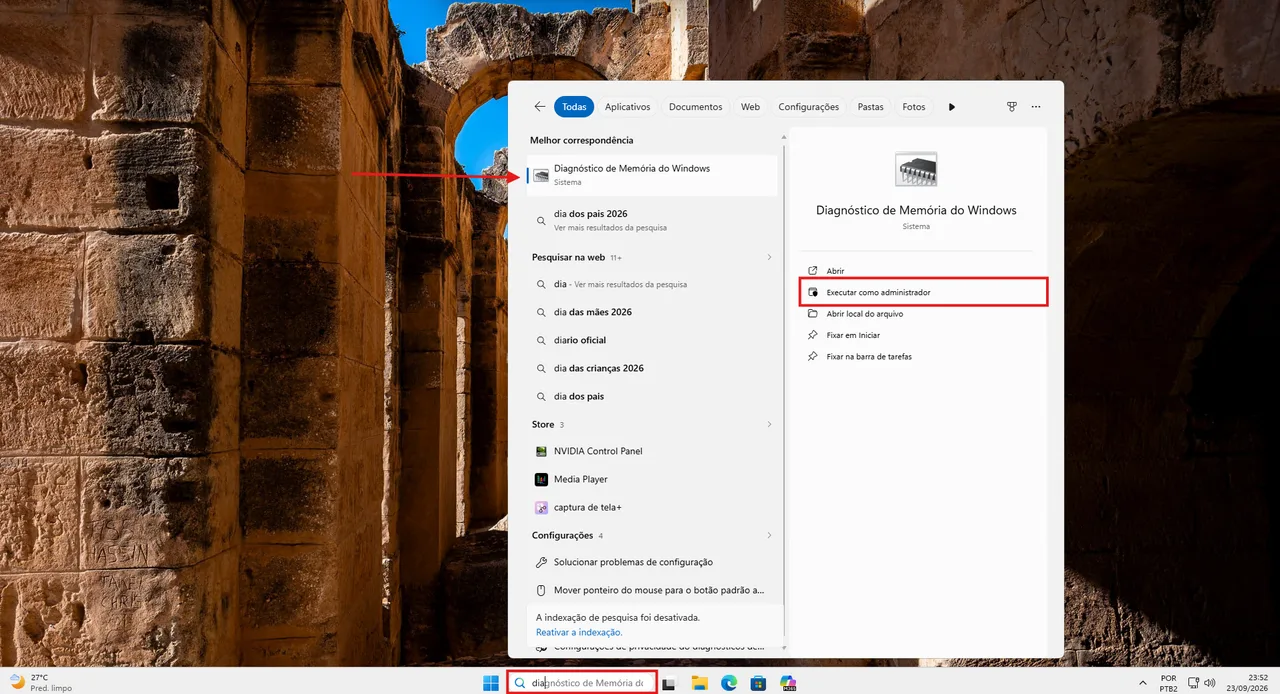Screen dimensions: 1280x694
Task: Click the results list scrollbar
Action: 785,390
